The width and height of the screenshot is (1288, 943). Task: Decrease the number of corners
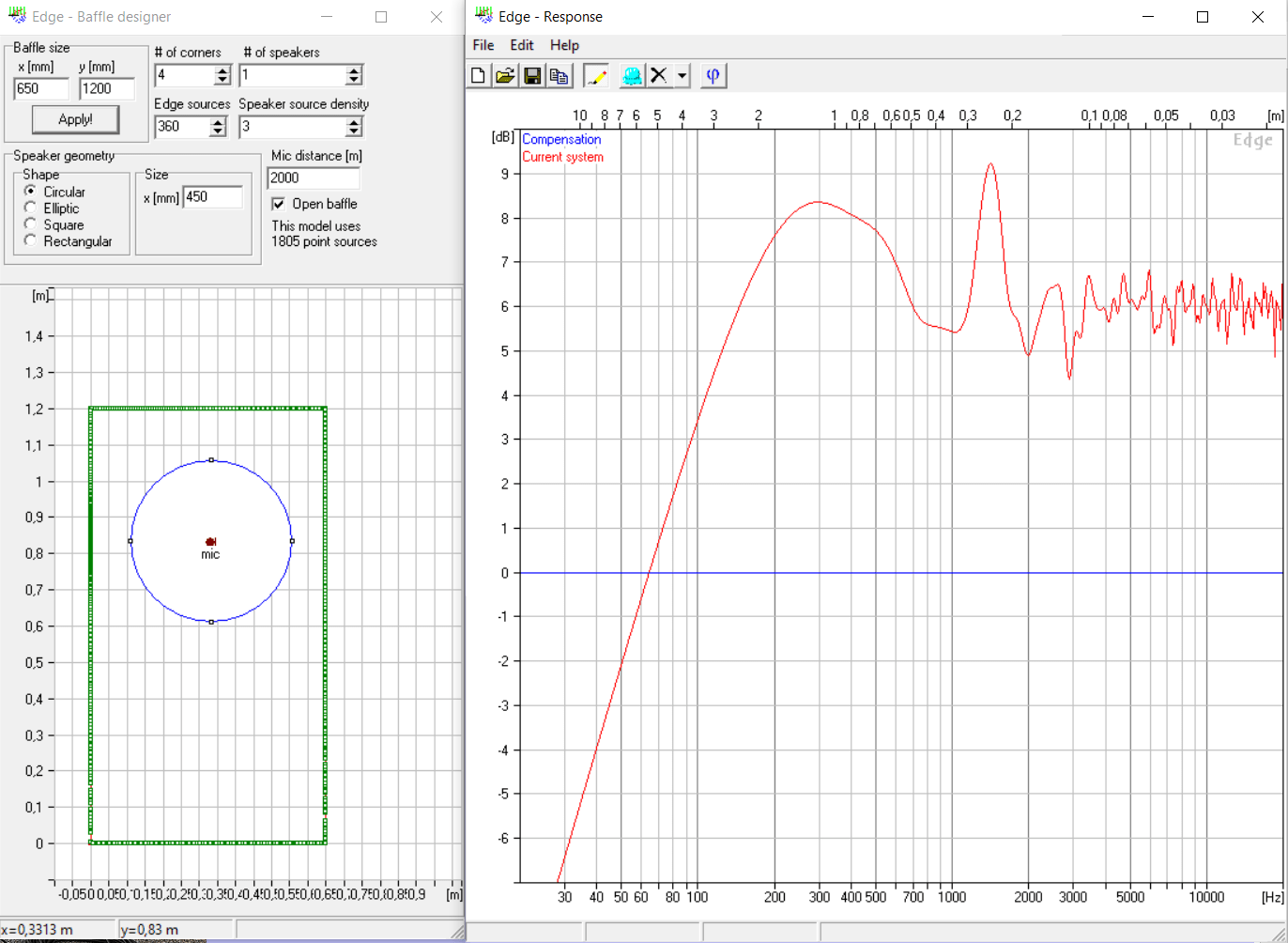[222, 80]
